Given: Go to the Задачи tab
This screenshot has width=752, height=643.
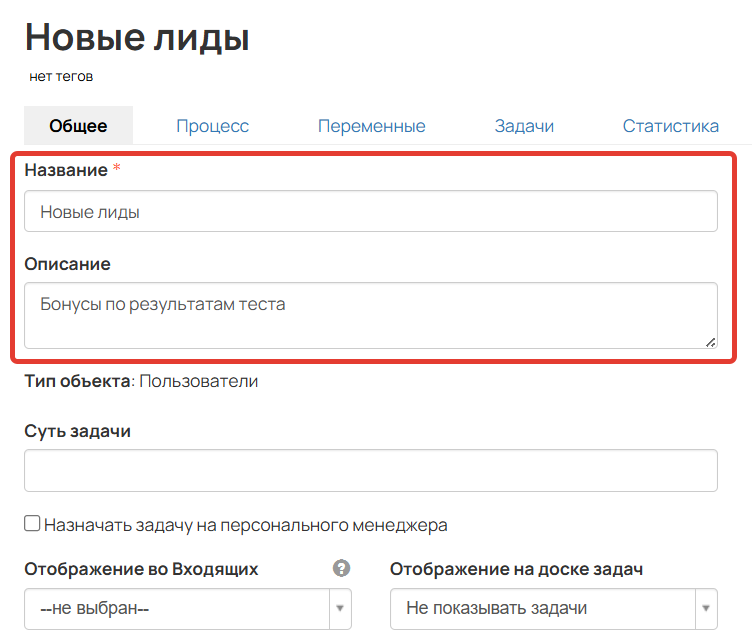Looking at the screenshot, I should 524,127.
